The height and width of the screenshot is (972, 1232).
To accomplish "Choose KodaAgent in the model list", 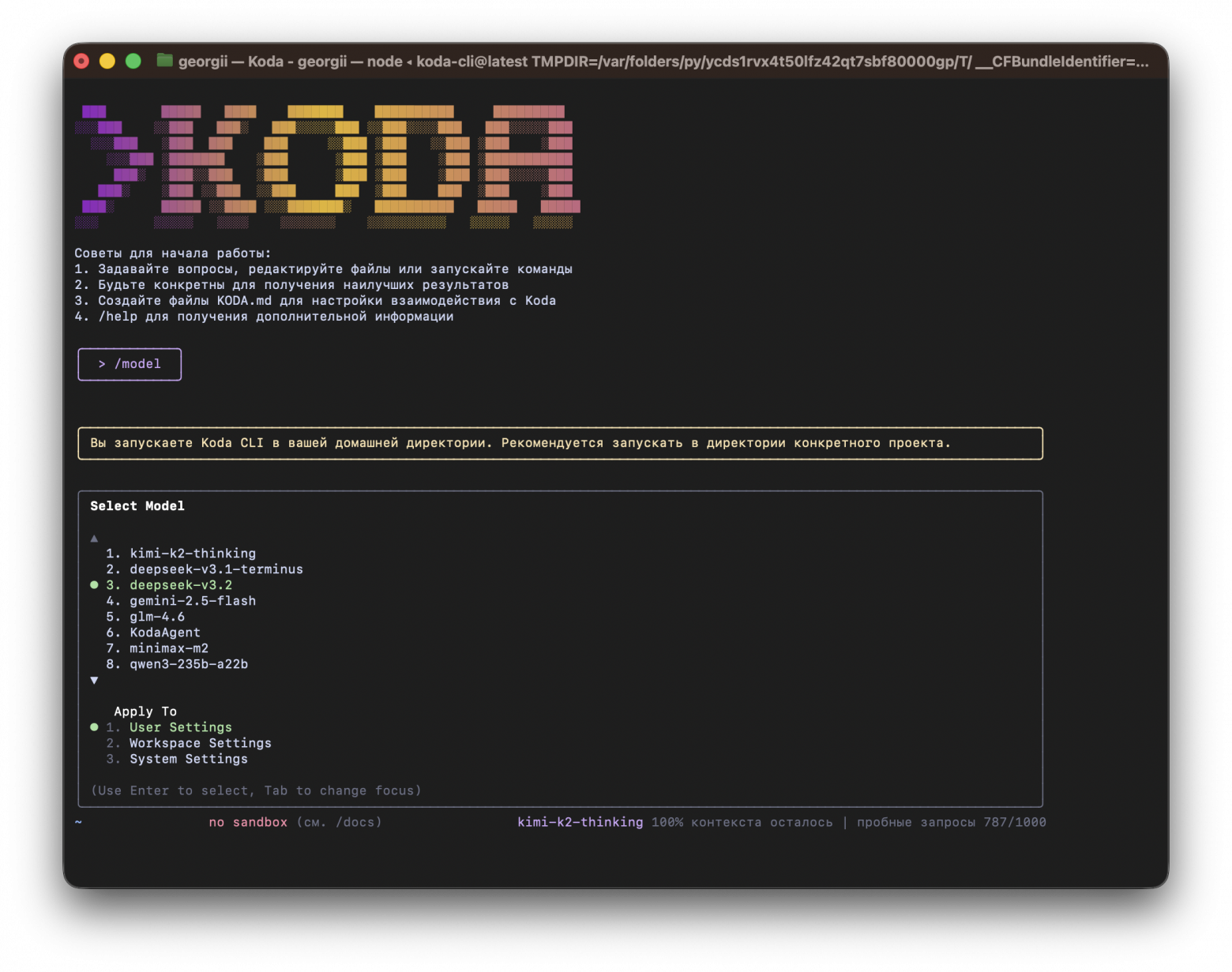I will coord(164,632).
